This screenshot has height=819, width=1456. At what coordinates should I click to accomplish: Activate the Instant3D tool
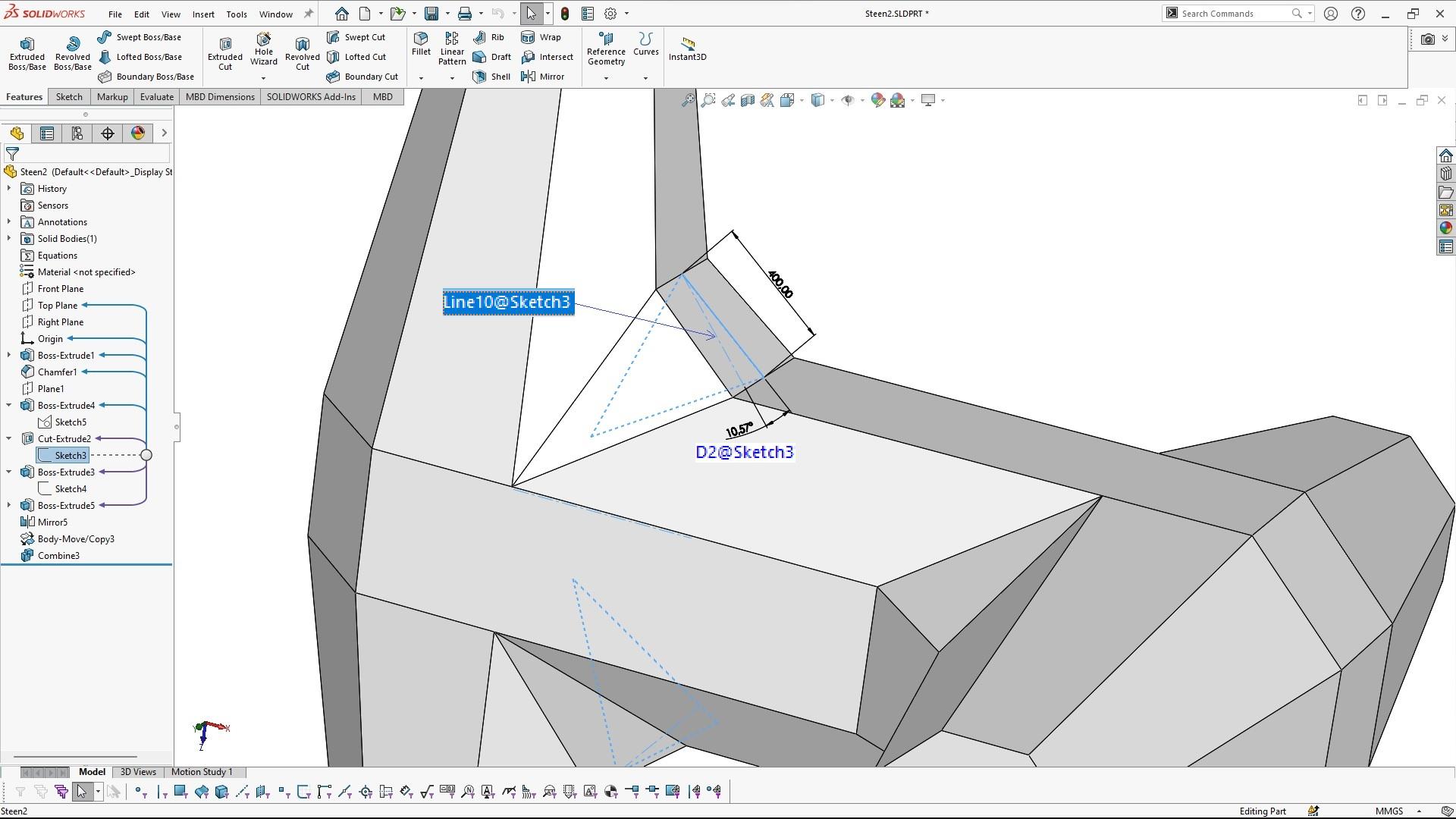[687, 49]
